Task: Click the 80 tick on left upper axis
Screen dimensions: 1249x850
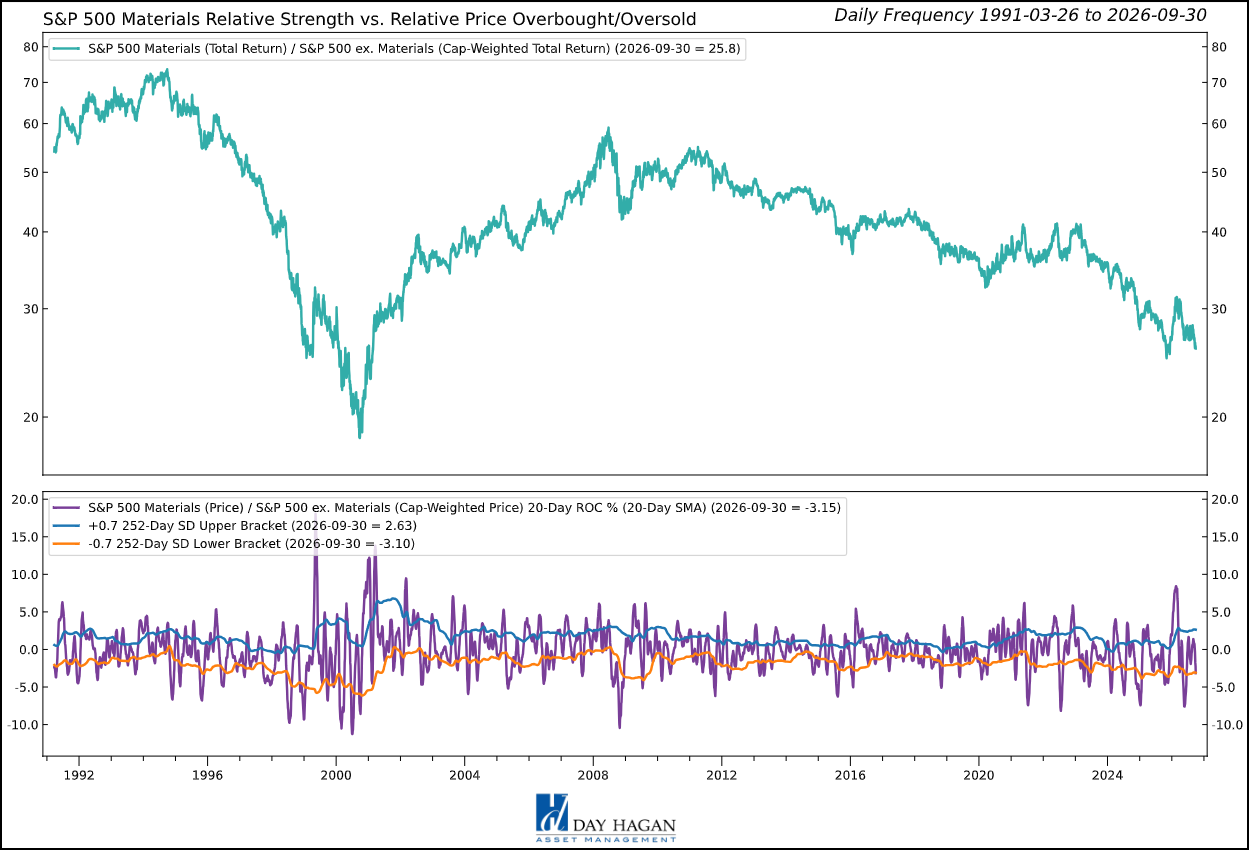Action: [x=29, y=47]
